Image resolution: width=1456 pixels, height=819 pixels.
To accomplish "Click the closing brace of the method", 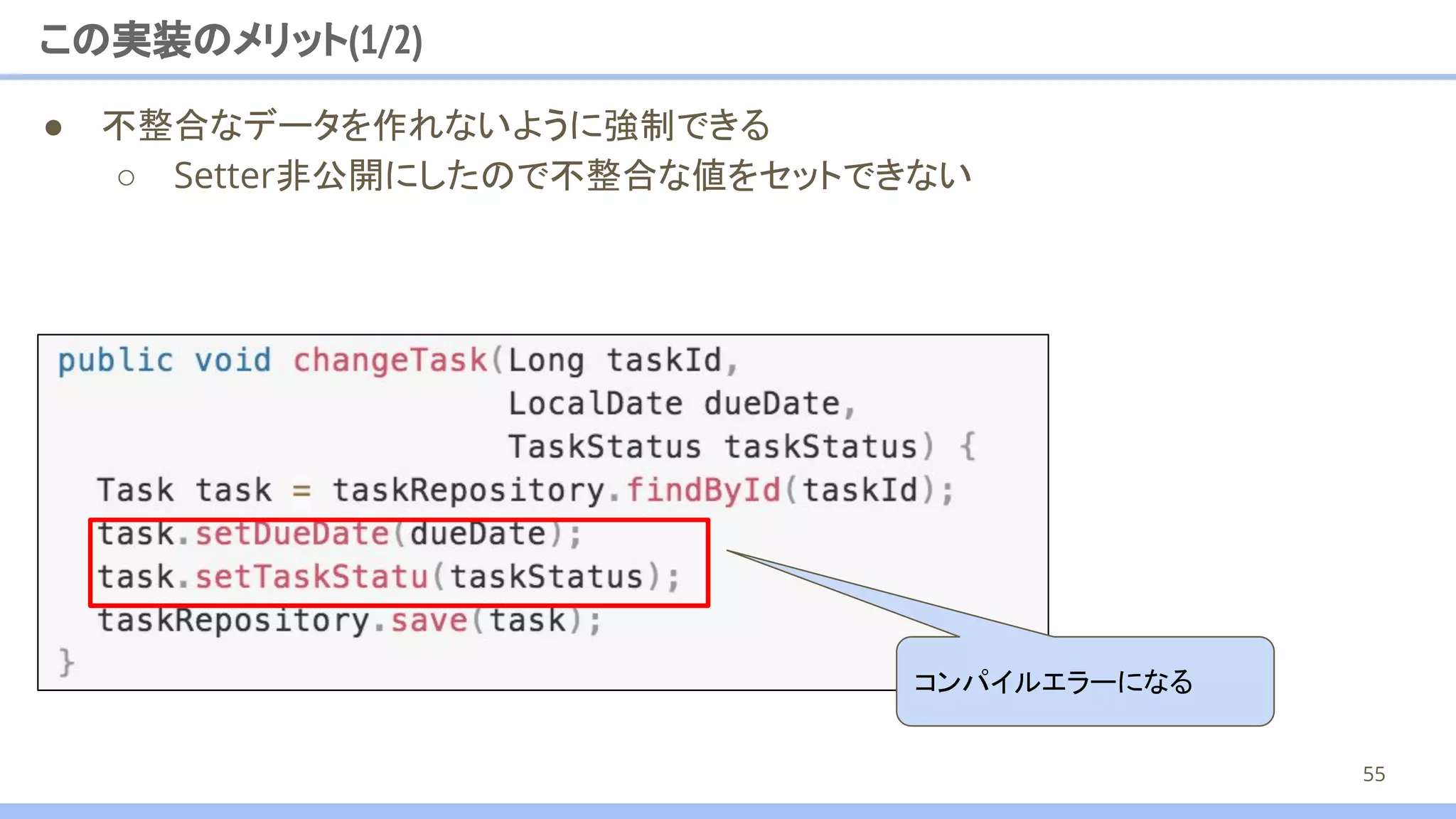I will [x=66, y=662].
